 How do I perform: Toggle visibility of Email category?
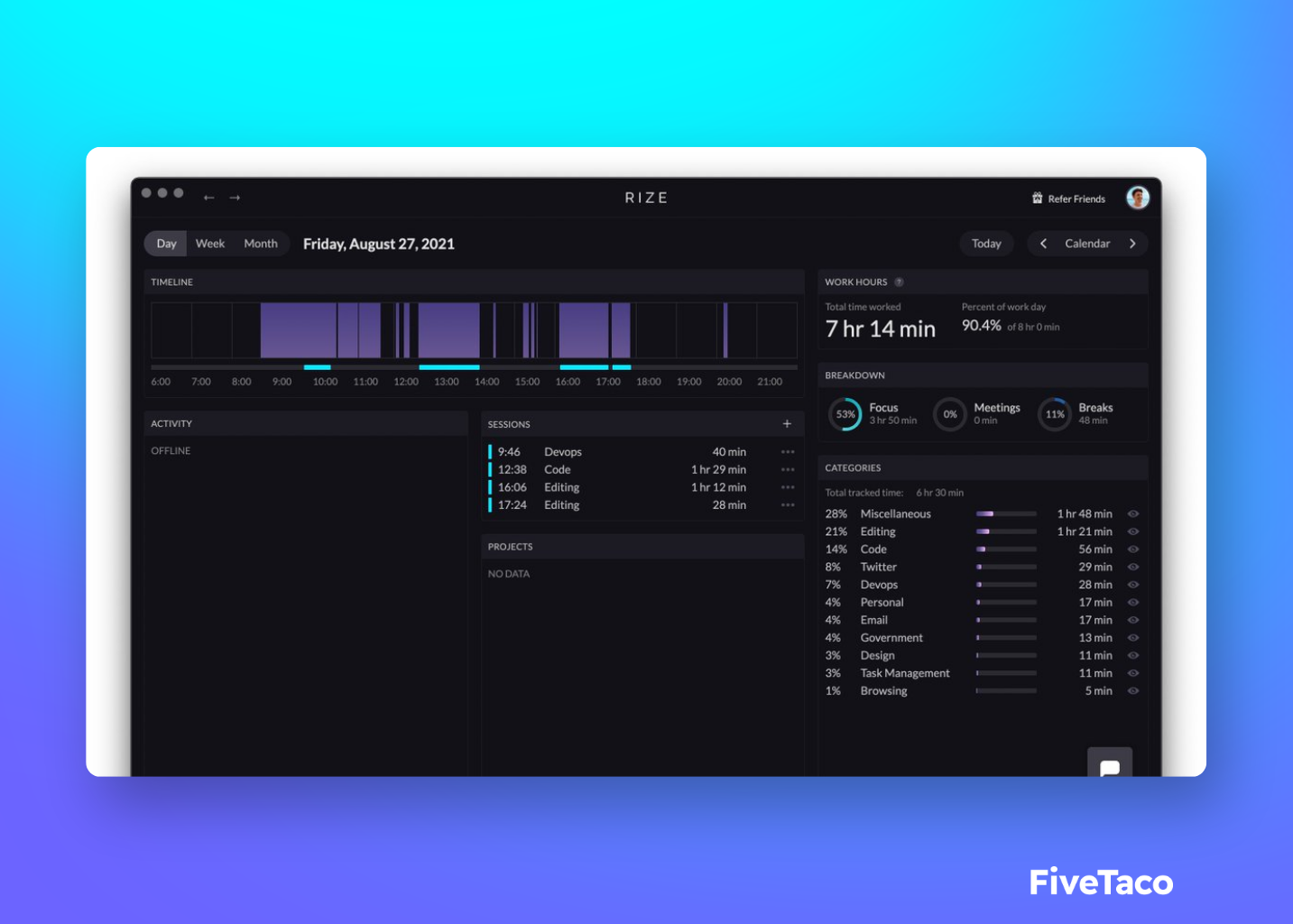tap(1133, 620)
